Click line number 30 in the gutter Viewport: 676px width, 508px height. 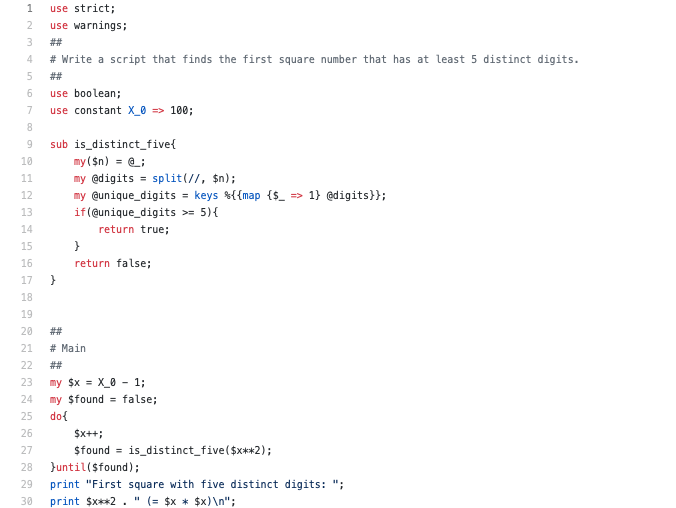pos(27,501)
